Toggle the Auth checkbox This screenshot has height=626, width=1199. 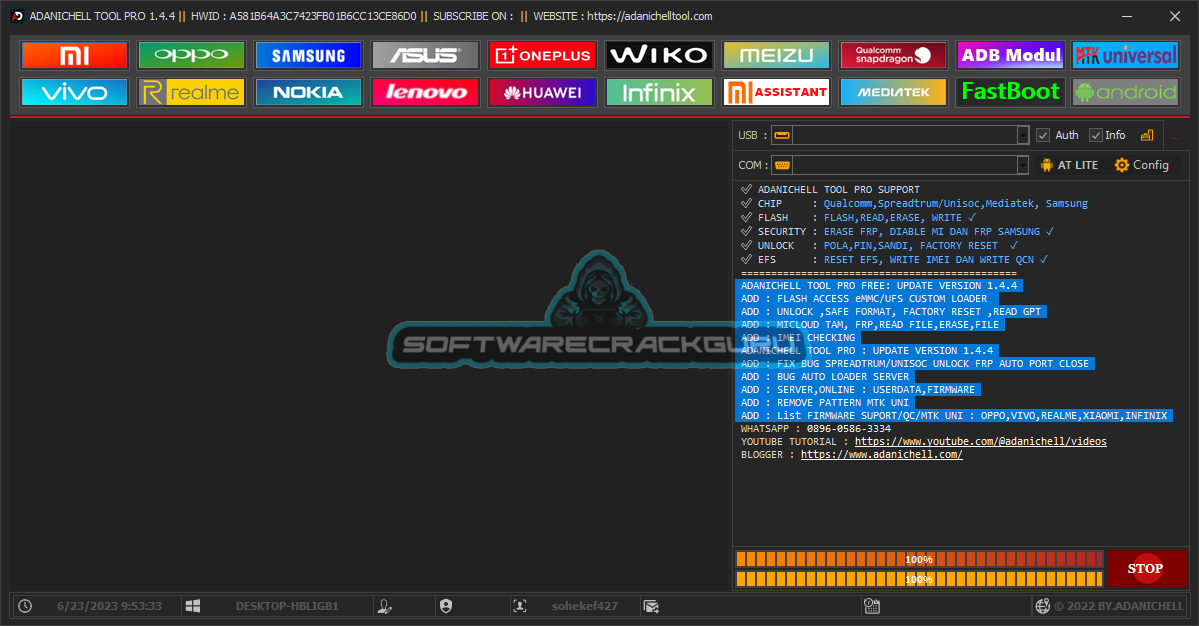point(1043,135)
